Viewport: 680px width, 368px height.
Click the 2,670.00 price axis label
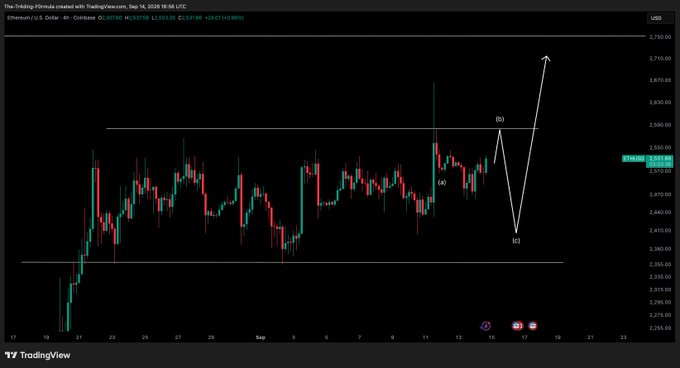pyautogui.click(x=660, y=81)
